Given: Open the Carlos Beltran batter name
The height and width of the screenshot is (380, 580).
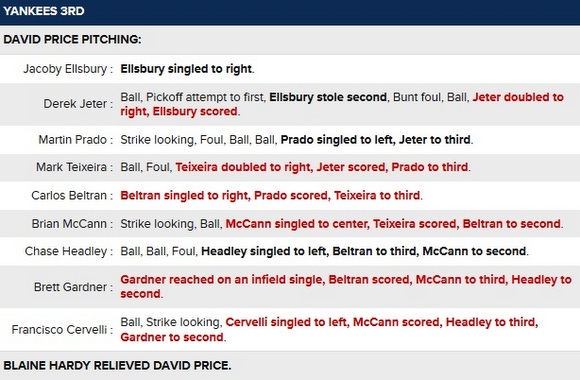Looking at the screenshot, I should [69, 195].
